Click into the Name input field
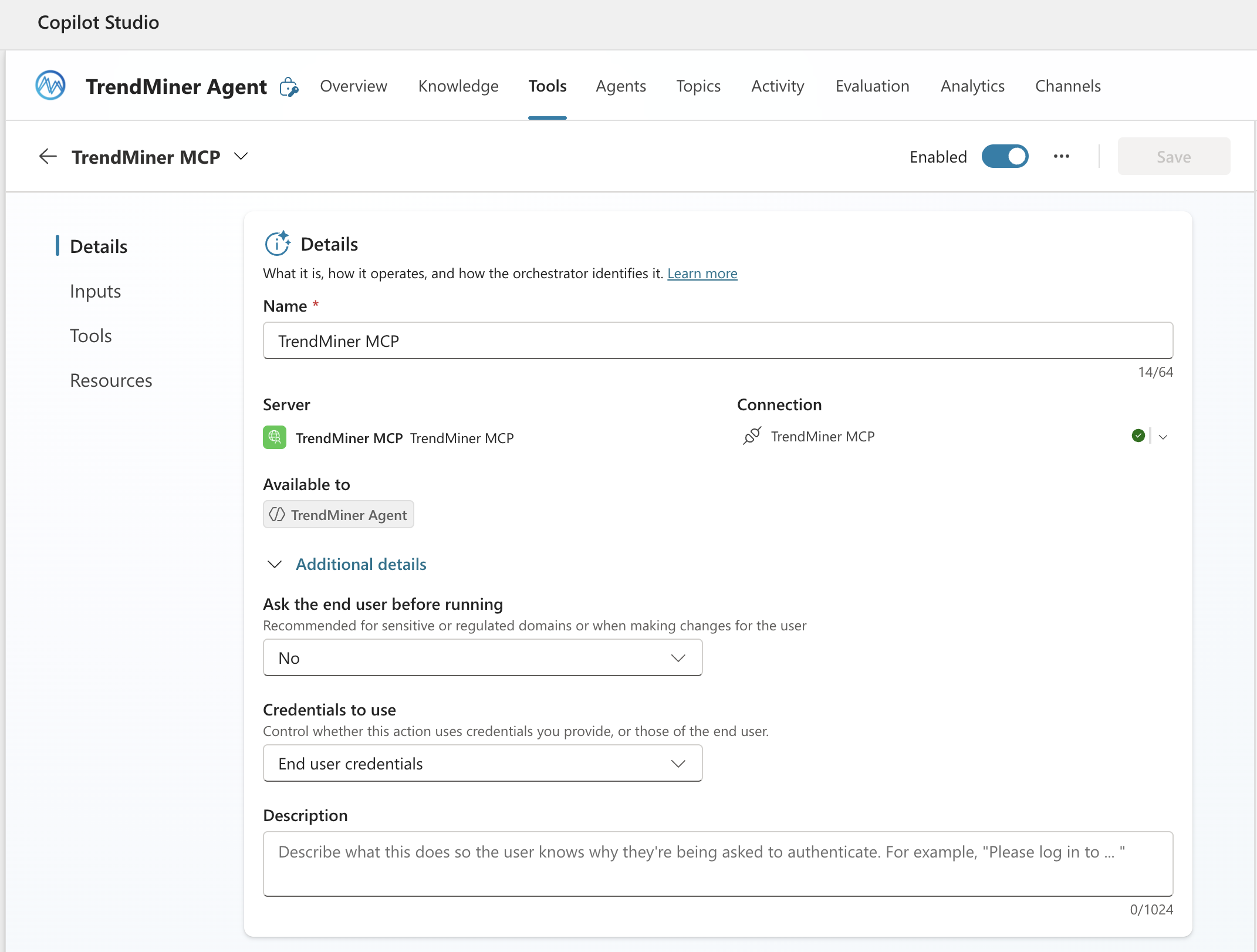 718,340
